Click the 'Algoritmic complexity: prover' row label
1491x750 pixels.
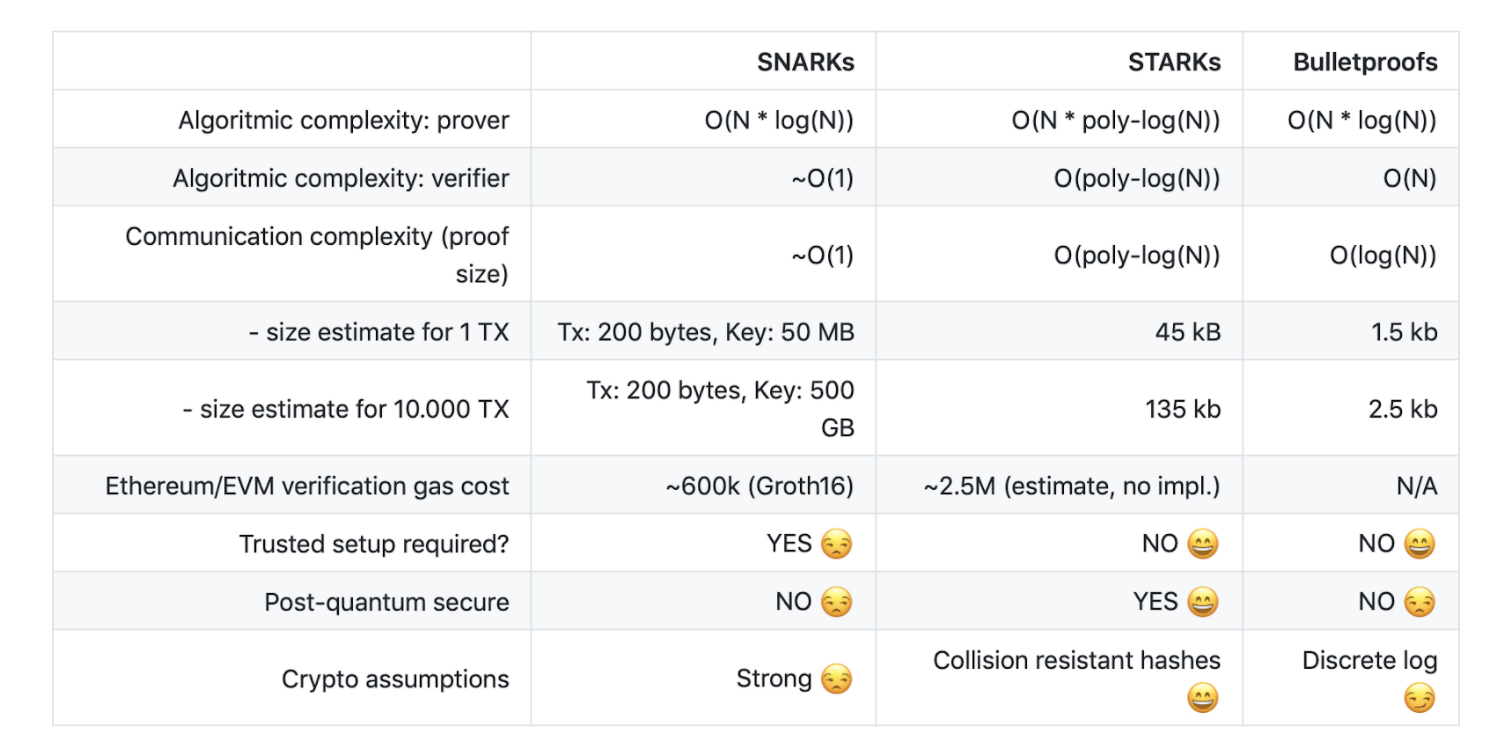pyautogui.click(x=344, y=121)
